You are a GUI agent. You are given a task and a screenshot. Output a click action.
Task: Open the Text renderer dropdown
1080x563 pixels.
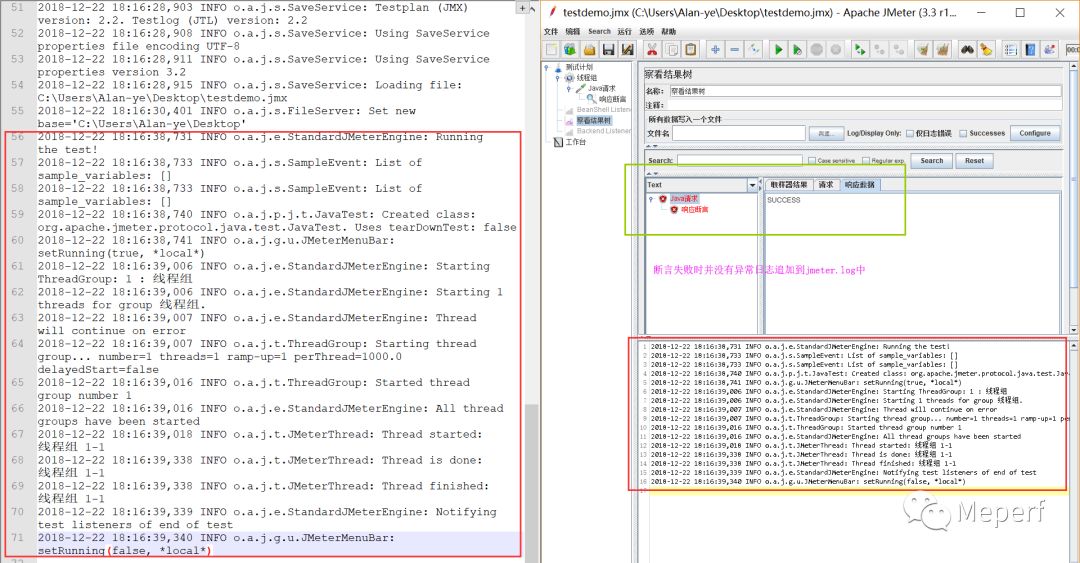click(752, 185)
